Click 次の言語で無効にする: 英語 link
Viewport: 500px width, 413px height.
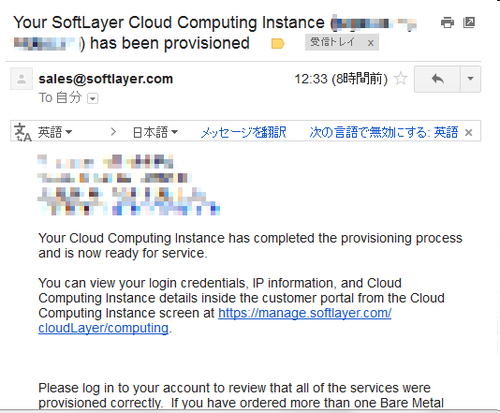coord(384,132)
